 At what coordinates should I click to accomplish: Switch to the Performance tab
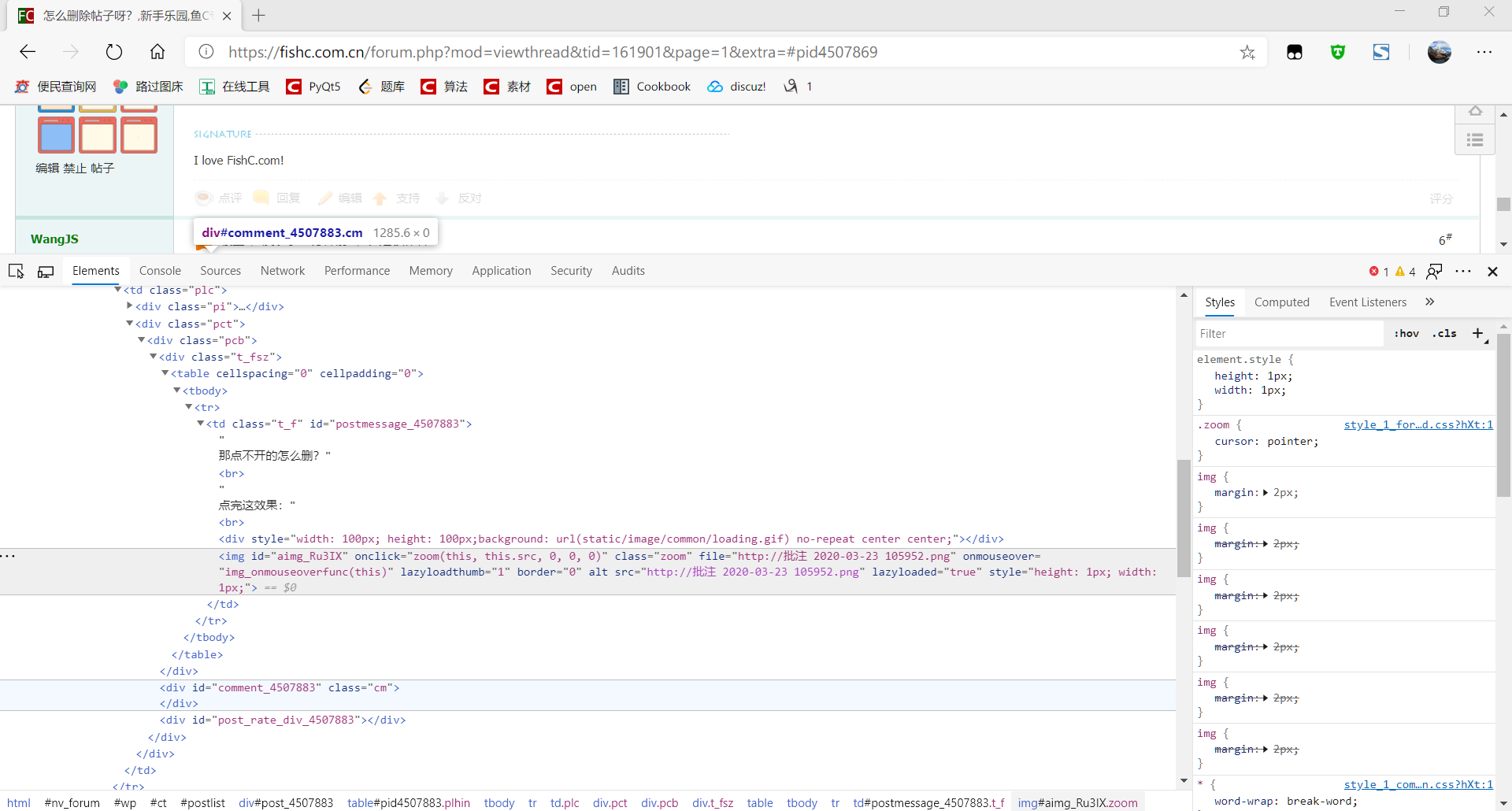click(357, 271)
